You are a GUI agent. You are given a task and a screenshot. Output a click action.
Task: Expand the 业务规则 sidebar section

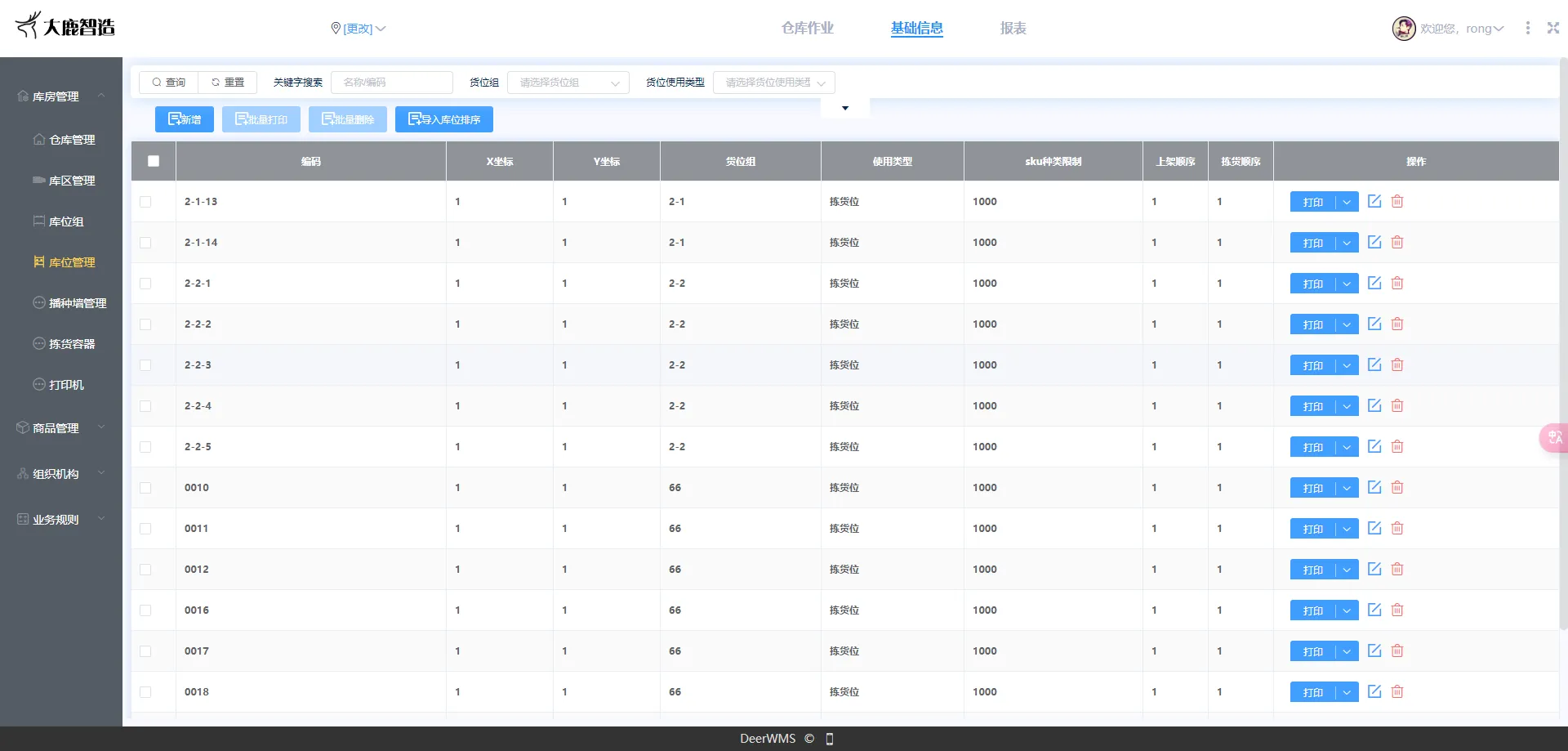pos(61,519)
